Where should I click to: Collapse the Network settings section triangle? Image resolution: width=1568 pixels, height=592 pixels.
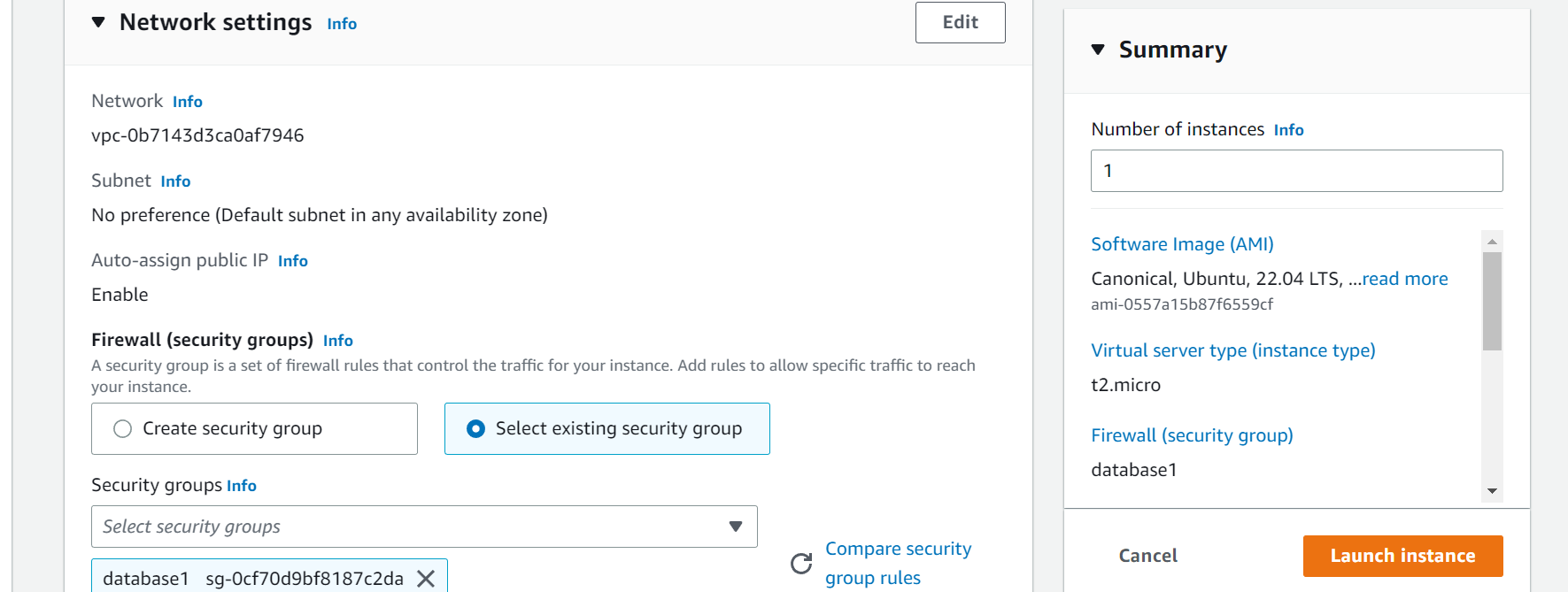click(x=98, y=22)
